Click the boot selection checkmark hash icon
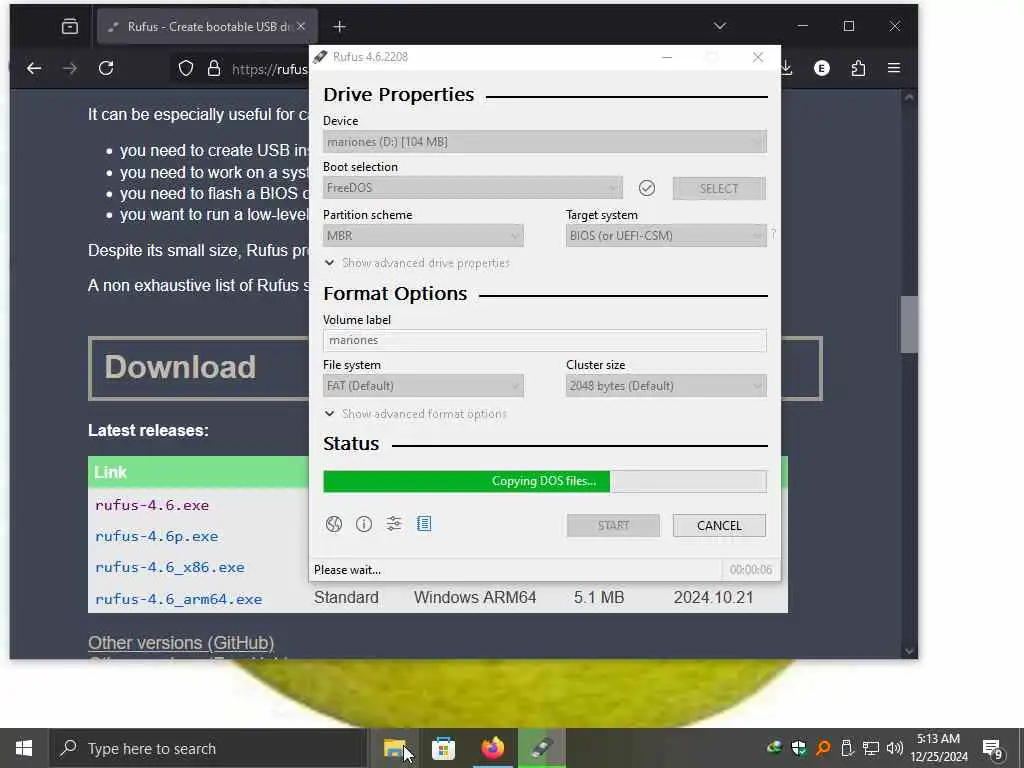 point(647,188)
